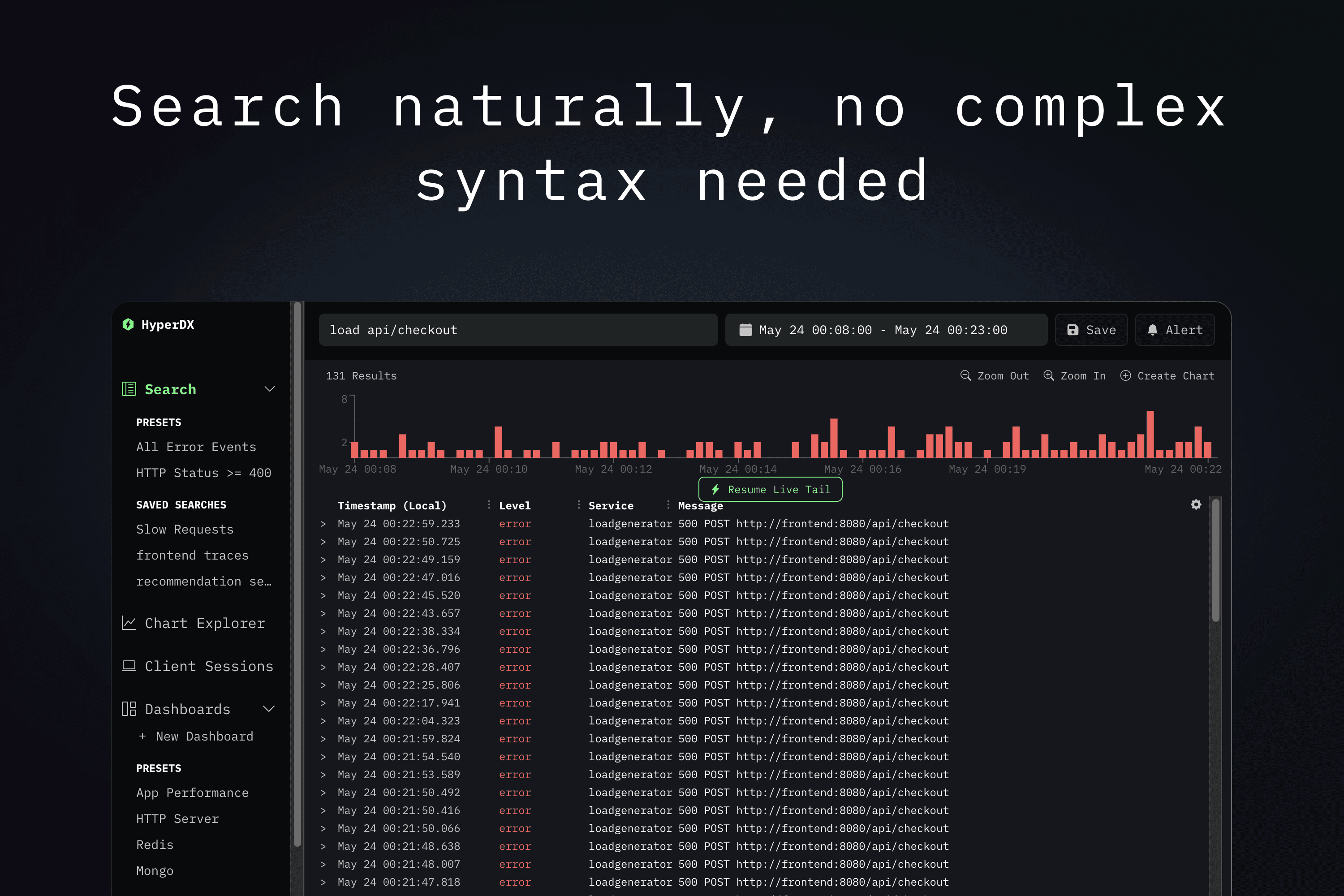1344x896 pixels.
Task: Click the log table vertical scrollbar
Action: click(1215, 560)
